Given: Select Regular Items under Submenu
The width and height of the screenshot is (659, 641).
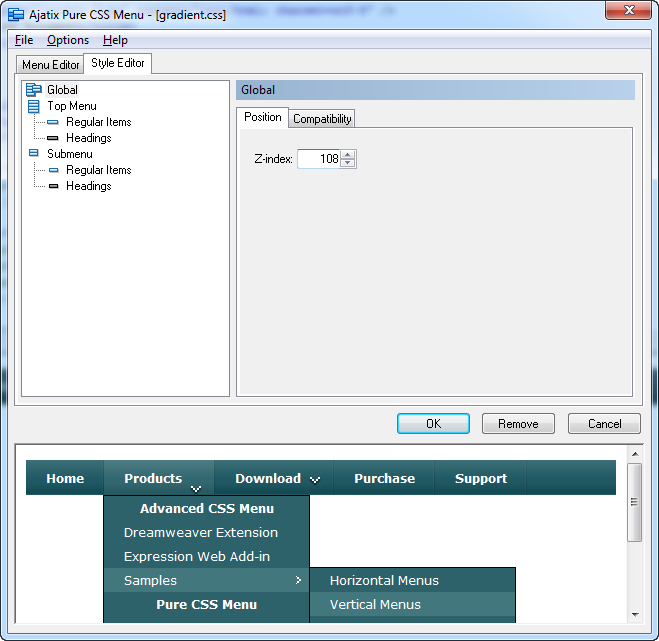Looking at the screenshot, I should tap(99, 170).
